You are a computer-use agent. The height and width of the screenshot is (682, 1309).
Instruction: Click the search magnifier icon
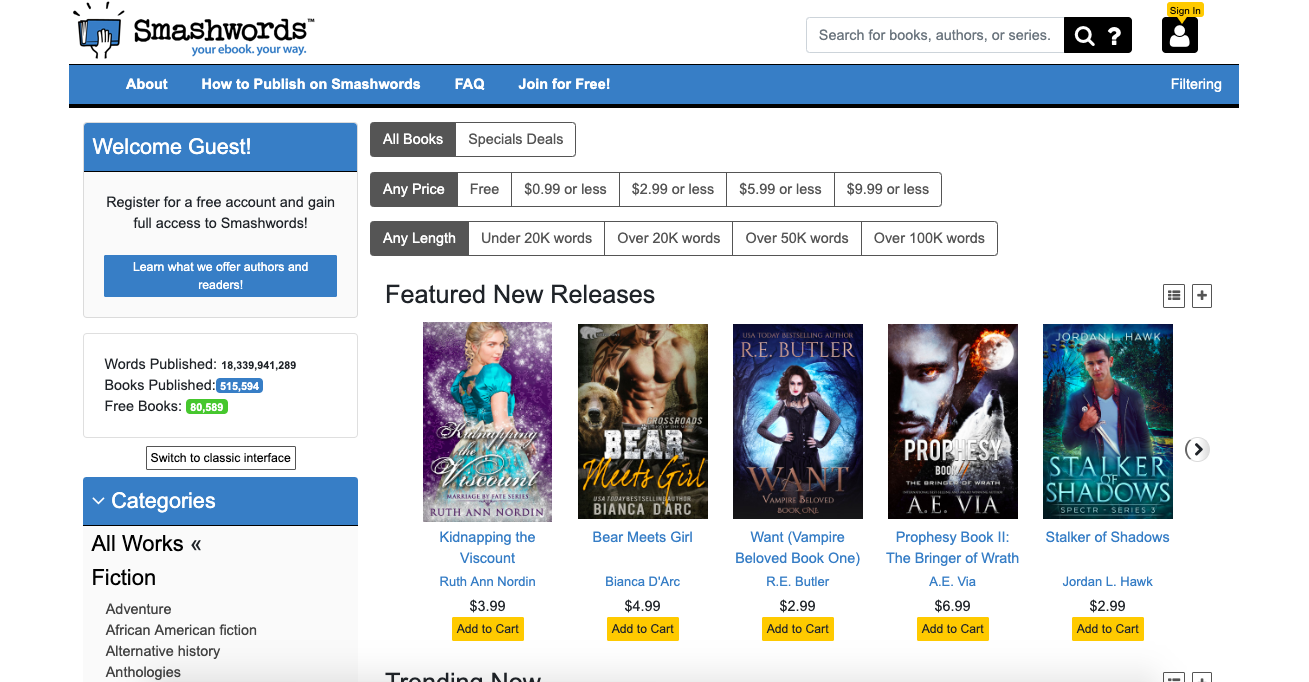(x=1084, y=36)
